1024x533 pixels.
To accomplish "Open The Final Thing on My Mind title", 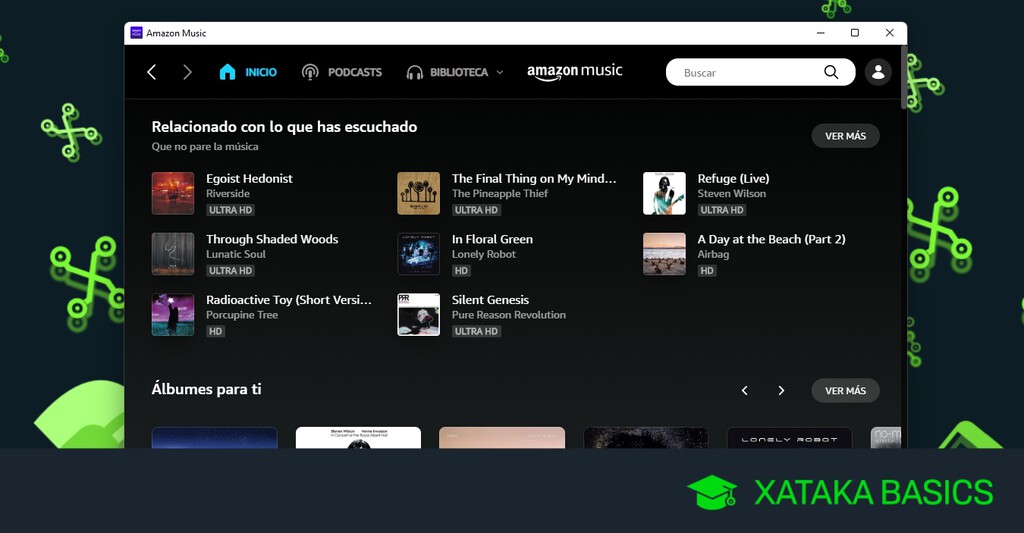I will [x=534, y=178].
